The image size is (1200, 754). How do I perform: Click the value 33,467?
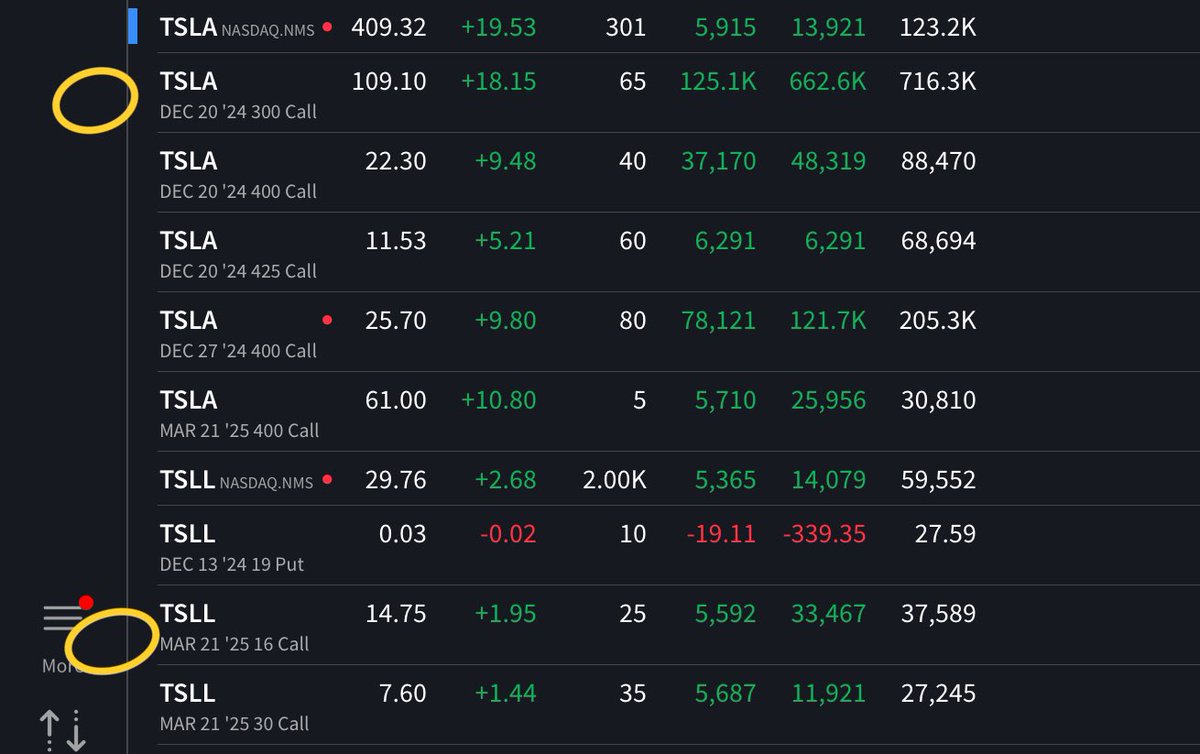click(828, 614)
